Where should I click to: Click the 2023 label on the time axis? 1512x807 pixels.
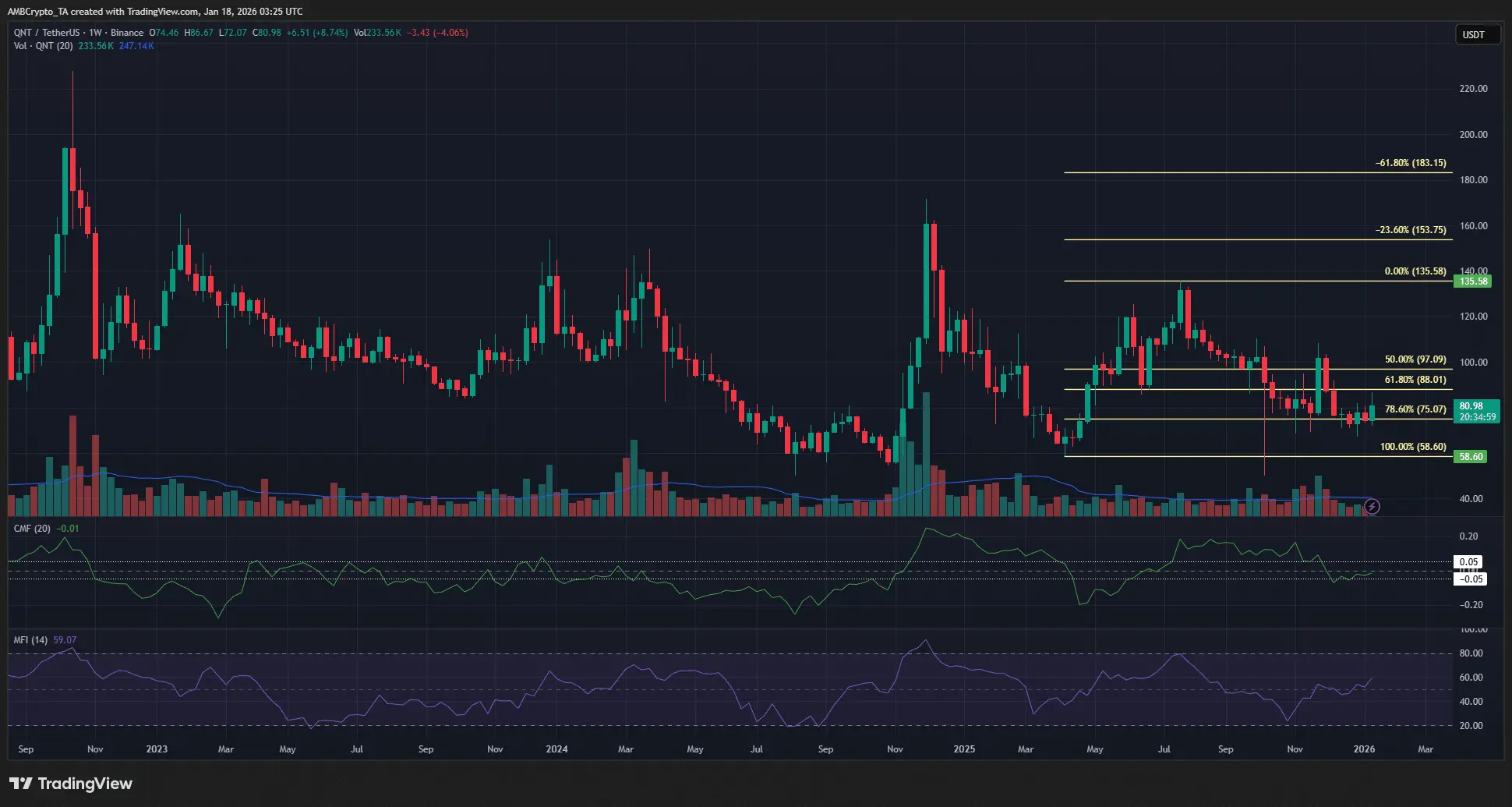click(x=157, y=749)
